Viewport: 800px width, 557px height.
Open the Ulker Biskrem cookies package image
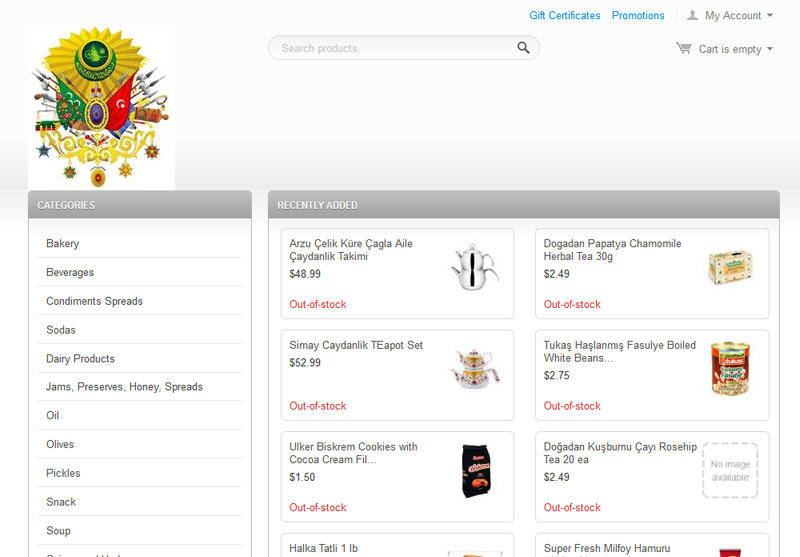point(476,471)
